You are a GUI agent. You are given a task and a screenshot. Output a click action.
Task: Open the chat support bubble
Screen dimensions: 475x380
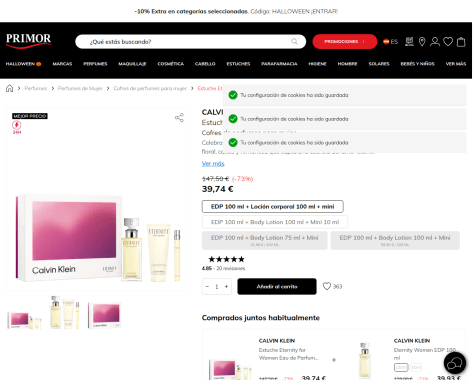click(x=455, y=363)
